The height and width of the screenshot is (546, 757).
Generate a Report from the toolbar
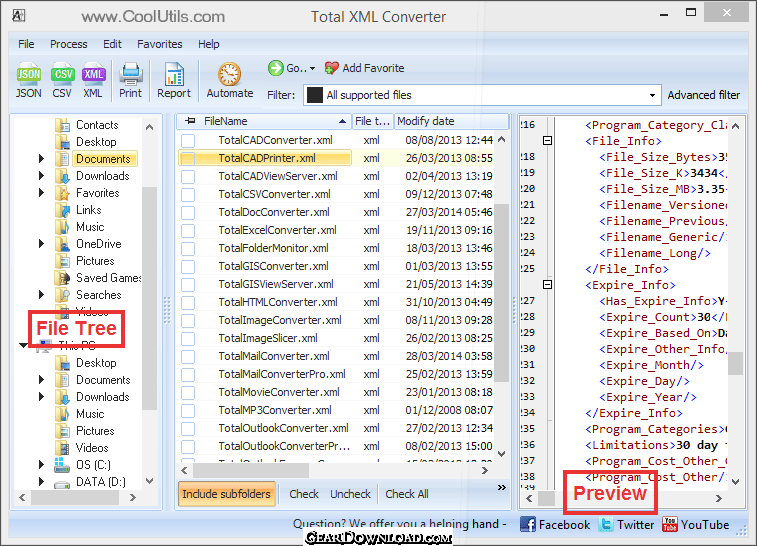174,74
